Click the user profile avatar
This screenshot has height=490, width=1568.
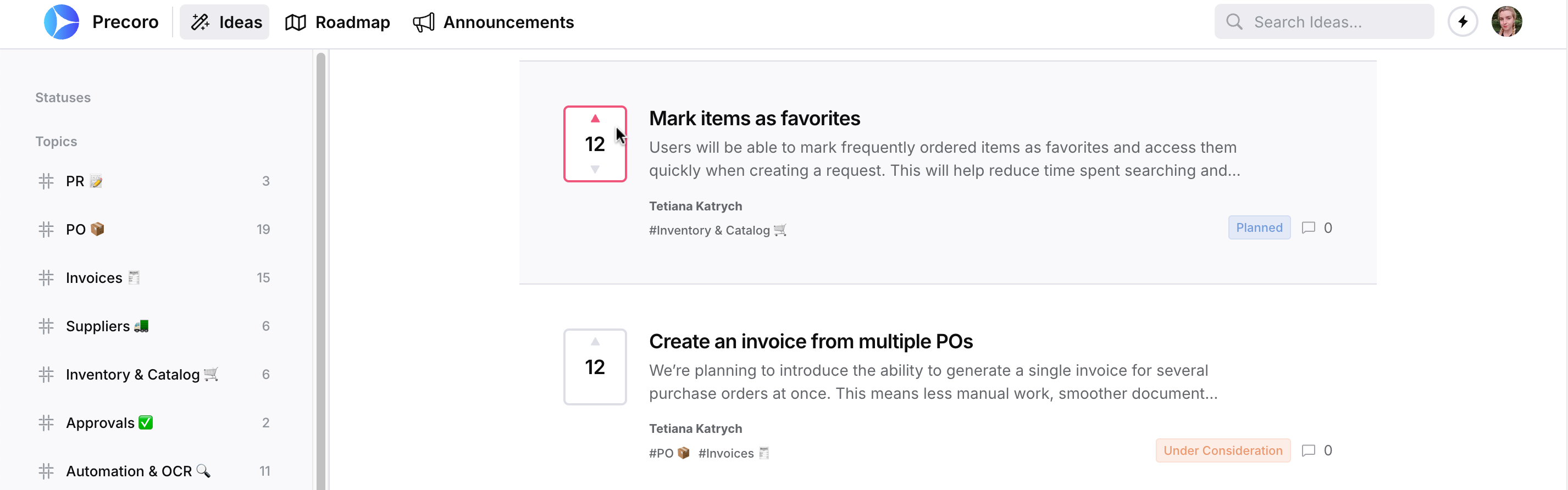[x=1506, y=22]
